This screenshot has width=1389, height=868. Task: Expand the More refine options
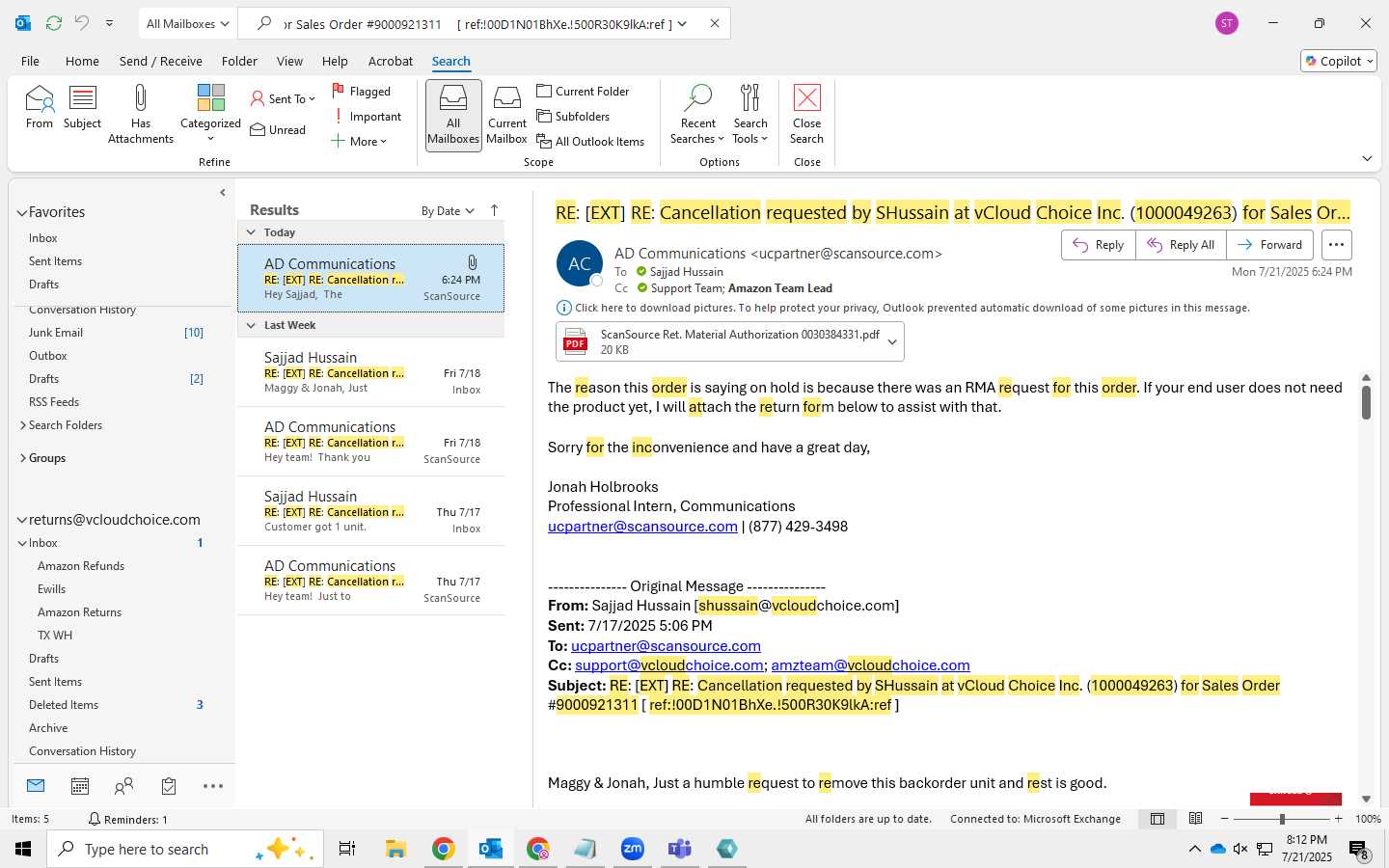pos(358,141)
